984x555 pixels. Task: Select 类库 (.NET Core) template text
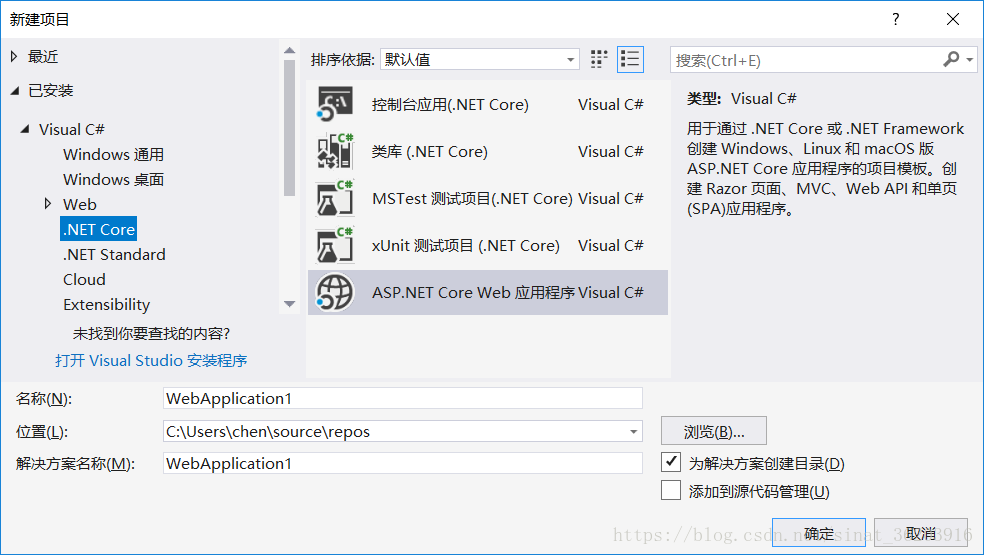click(429, 151)
